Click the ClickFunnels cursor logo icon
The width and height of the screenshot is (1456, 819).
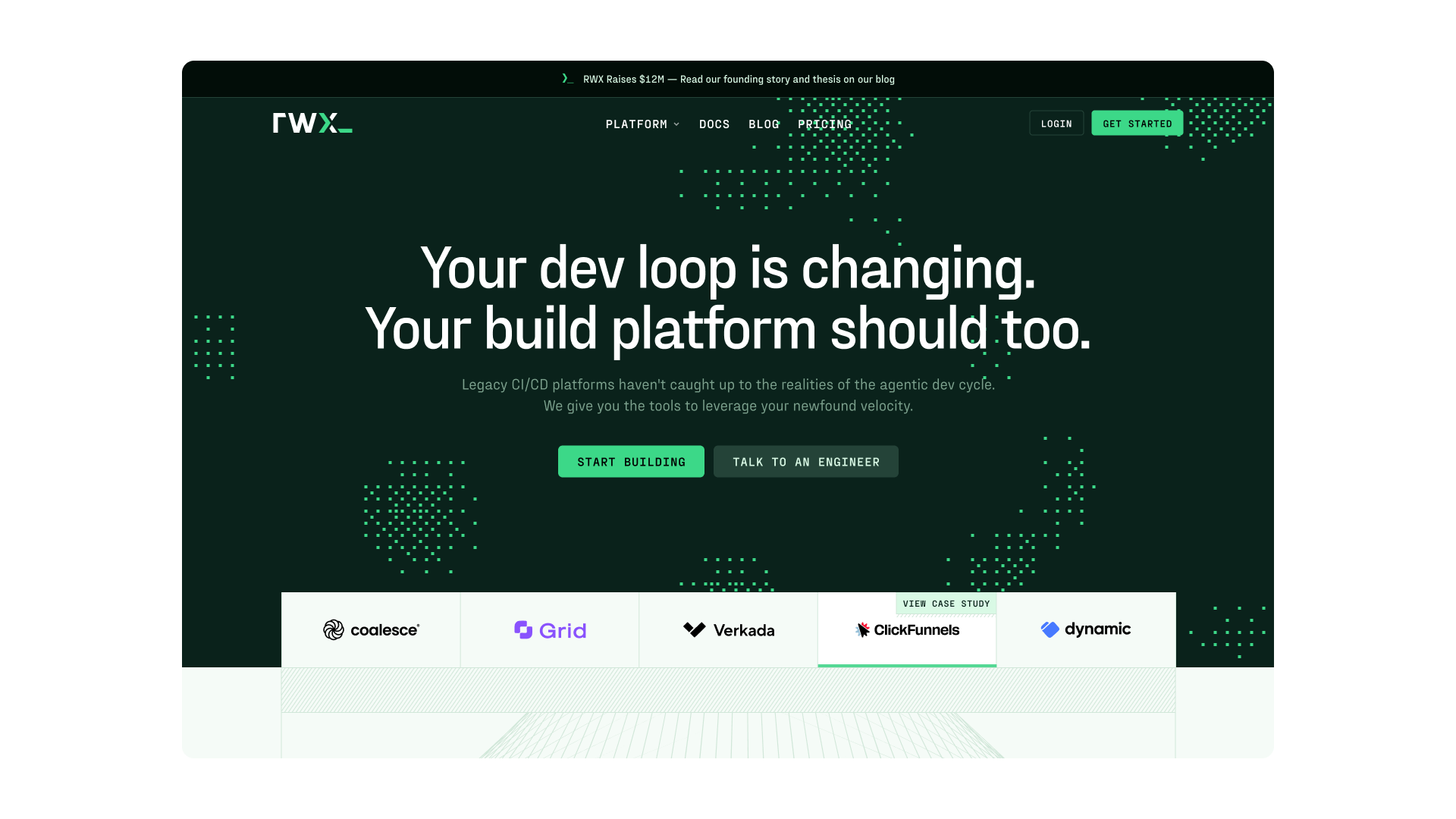(x=863, y=629)
